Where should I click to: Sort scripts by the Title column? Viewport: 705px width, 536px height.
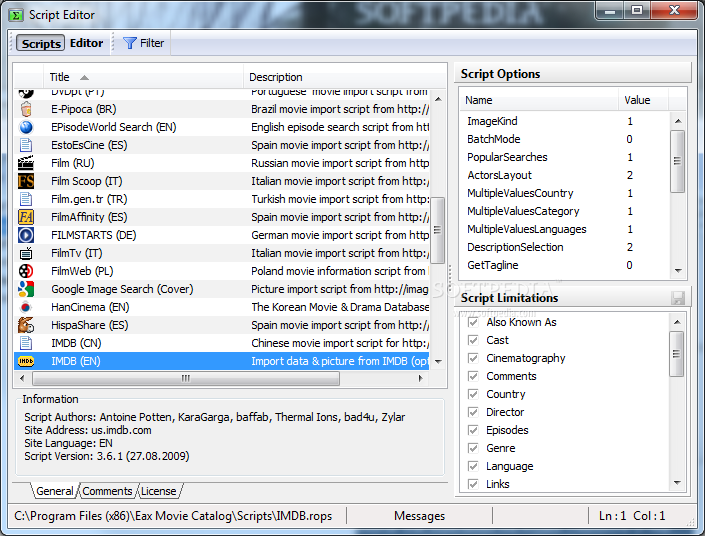click(143, 77)
